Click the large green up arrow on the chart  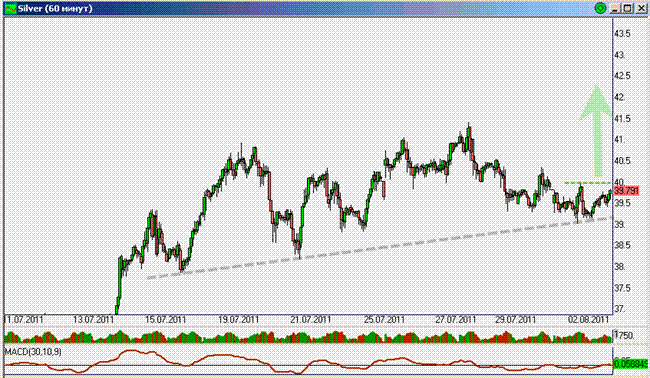click(597, 131)
